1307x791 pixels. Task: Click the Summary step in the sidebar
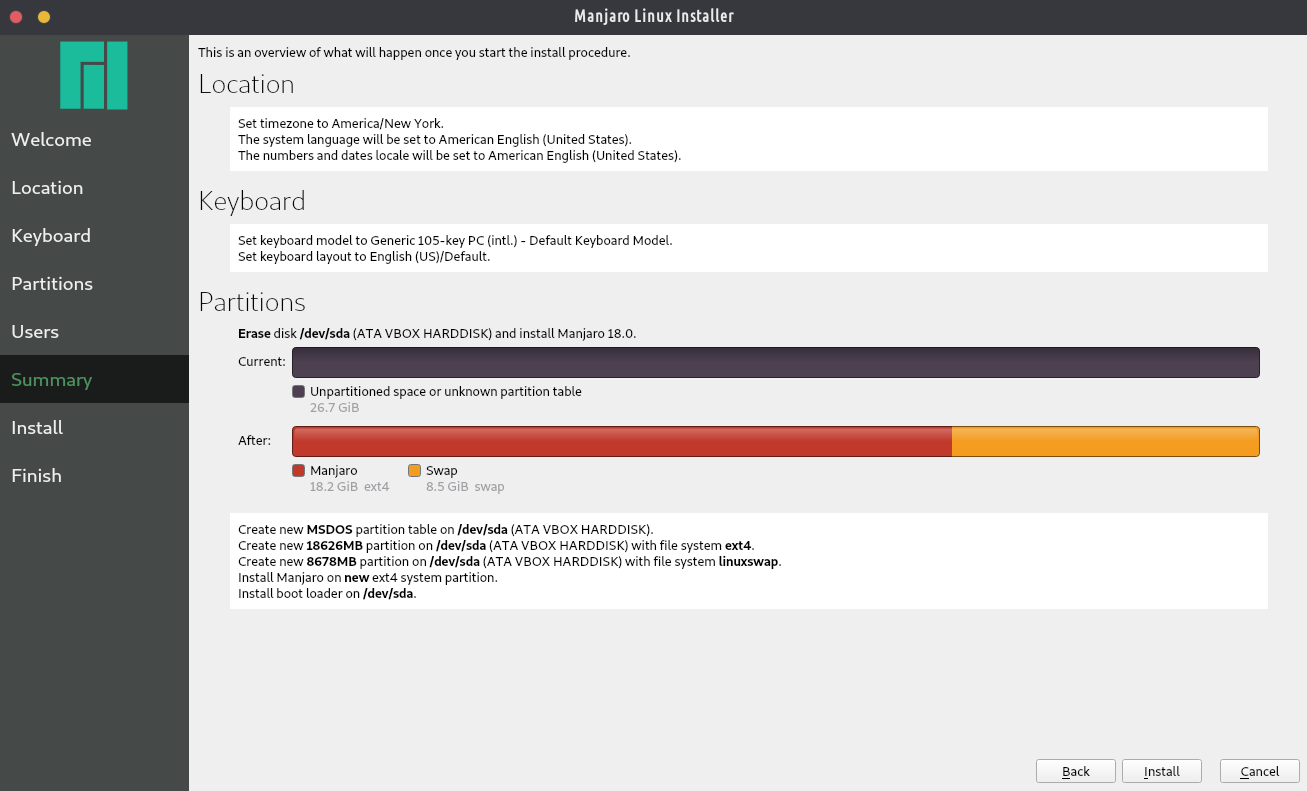pos(52,380)
